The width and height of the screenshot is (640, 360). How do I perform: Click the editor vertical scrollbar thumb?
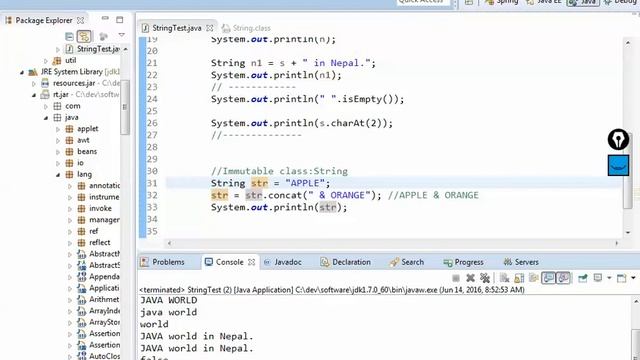point(628,171)
